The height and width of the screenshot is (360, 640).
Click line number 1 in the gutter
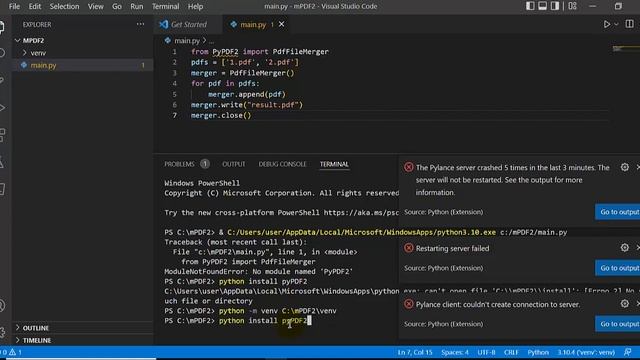tap(174, 52)
